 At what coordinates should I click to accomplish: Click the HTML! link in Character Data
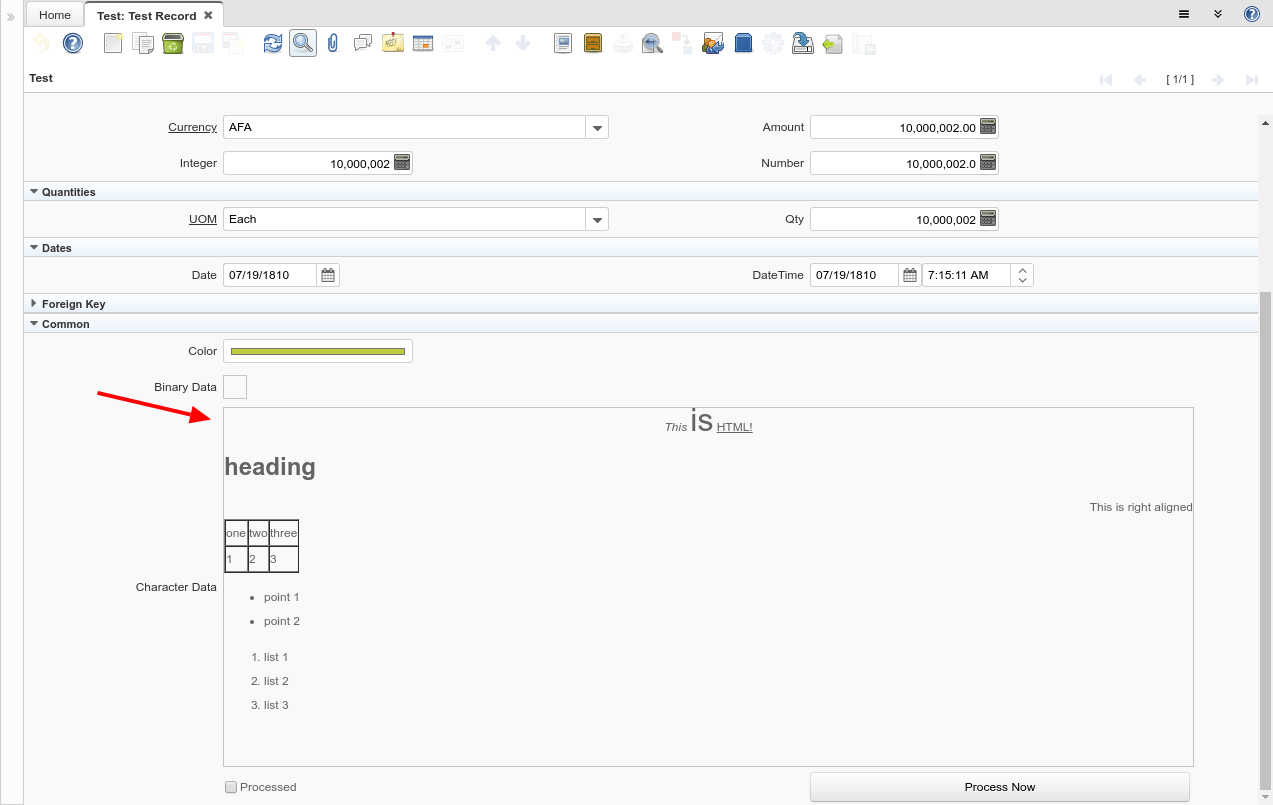pyautogui.click(x=734, y=427)
